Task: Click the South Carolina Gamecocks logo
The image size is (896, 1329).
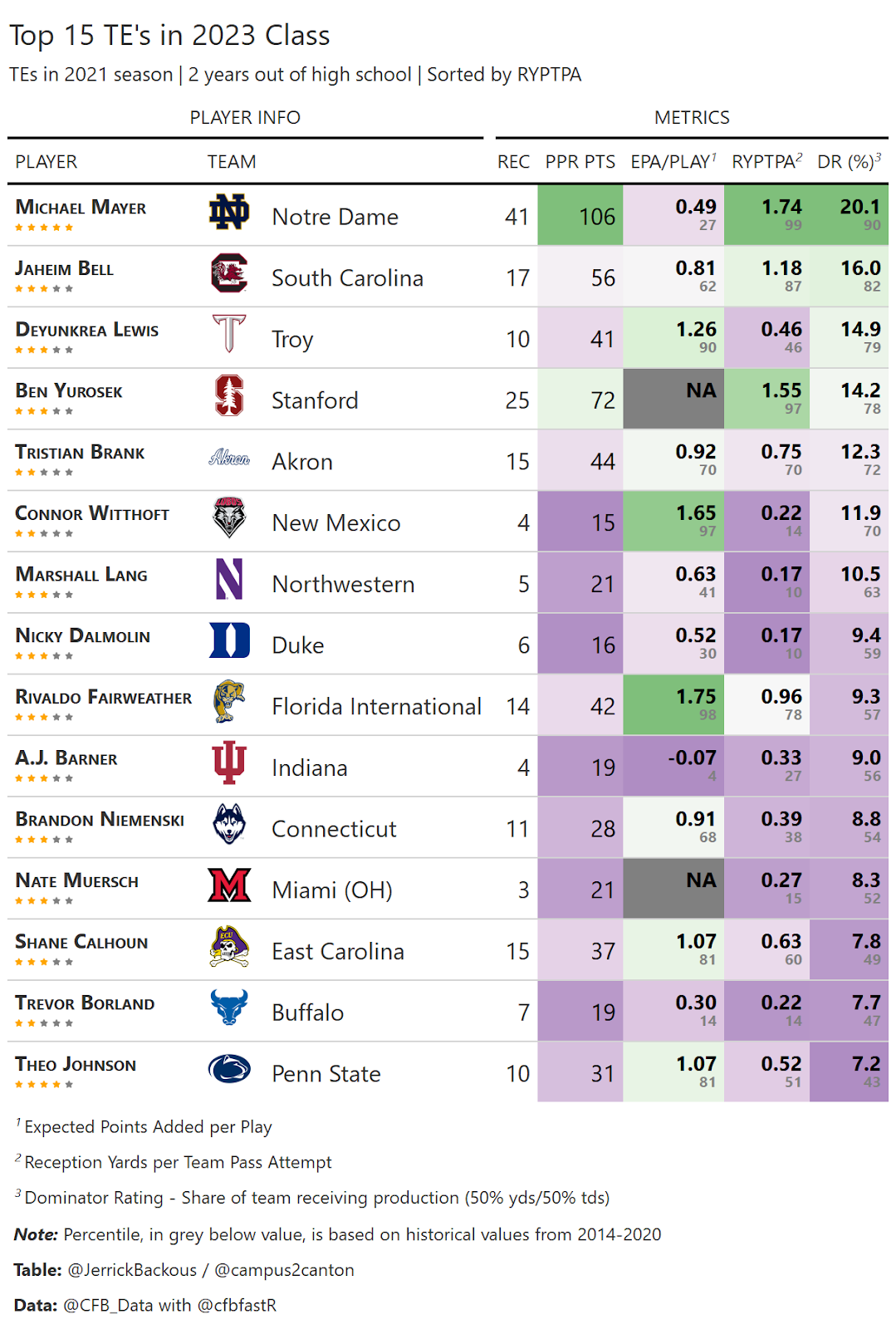Action: (x=229, y=273)
